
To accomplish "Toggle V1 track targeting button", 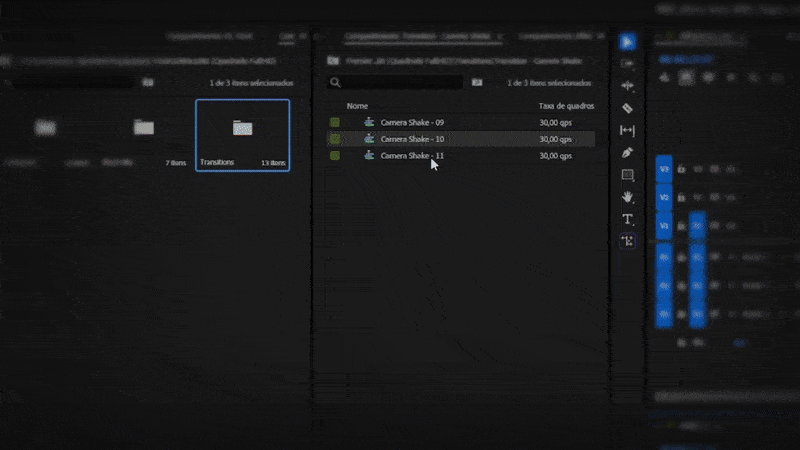I will pos(664,227).
